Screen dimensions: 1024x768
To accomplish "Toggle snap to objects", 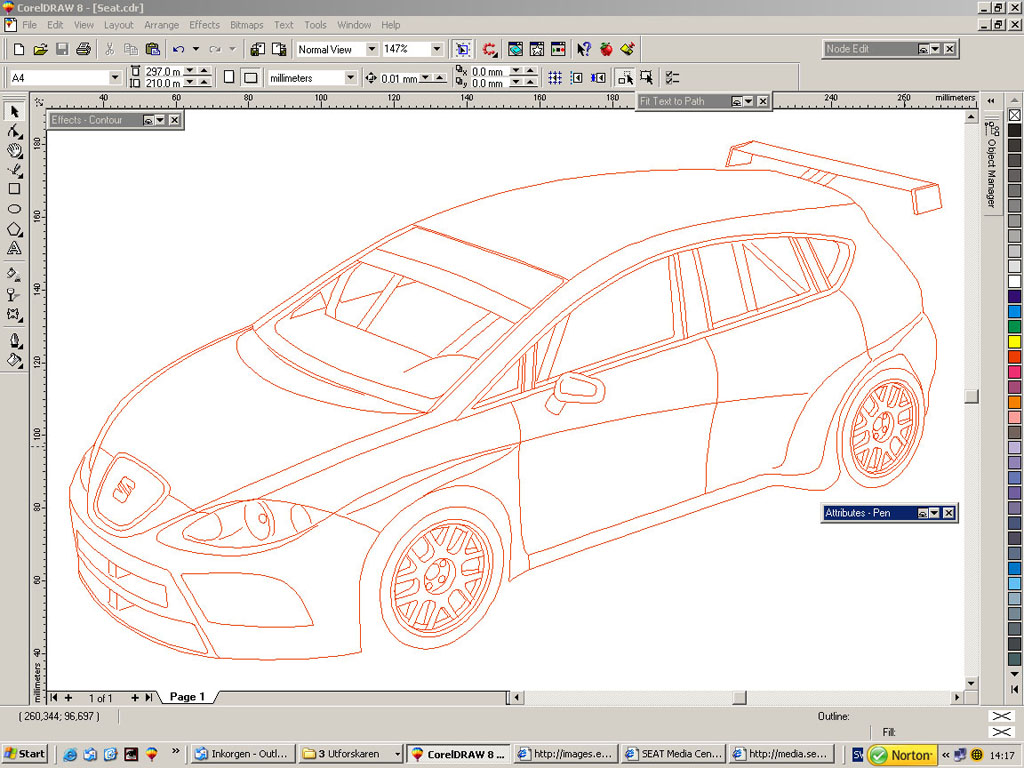I will tap(597, 76).
